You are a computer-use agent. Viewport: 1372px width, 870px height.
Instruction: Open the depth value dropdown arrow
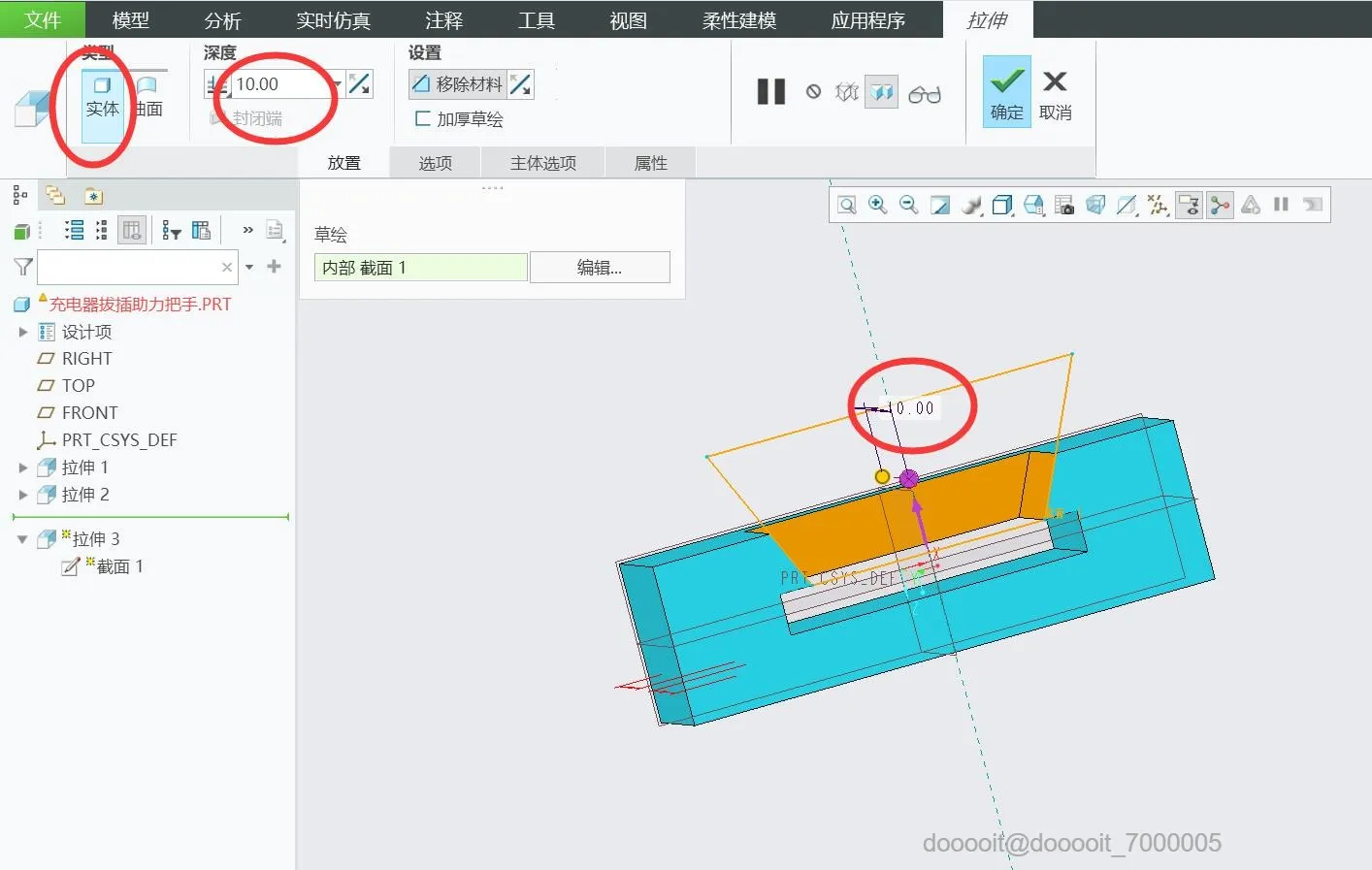pyautogui.click(x=337, y=84)
